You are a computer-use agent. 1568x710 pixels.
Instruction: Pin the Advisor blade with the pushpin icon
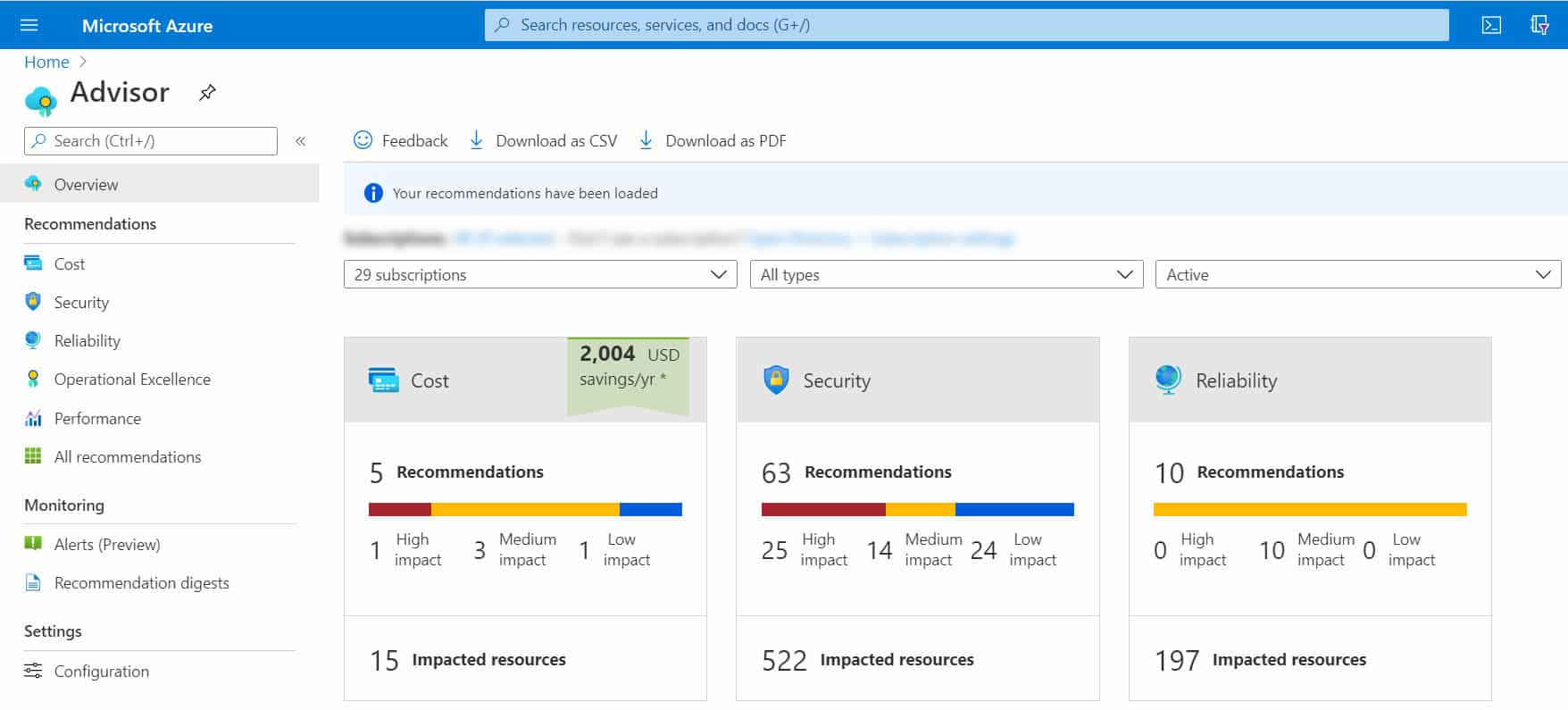coord(207,92)
